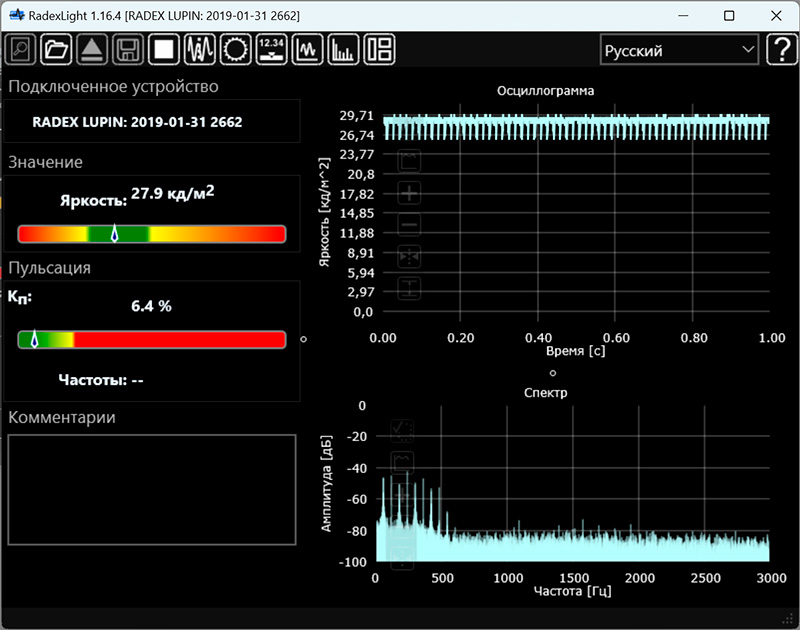800x630 pixels.
Task: Open help with the question mark icon
Action: (x=781, y=50)
